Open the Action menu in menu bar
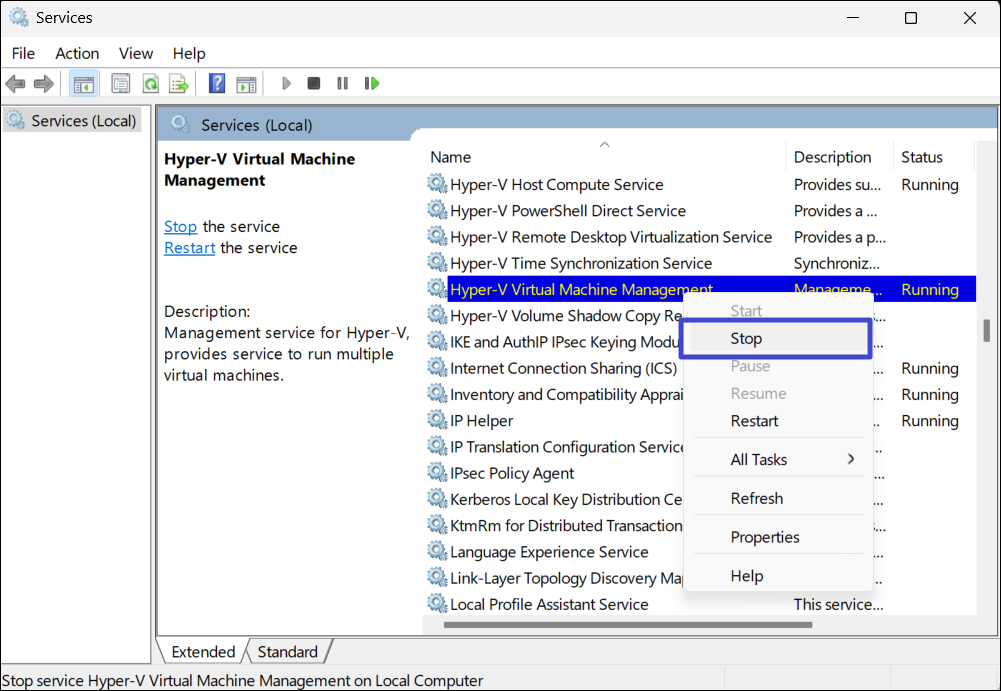This screenshot has height=691, width=1001. [x=77, y=53]
